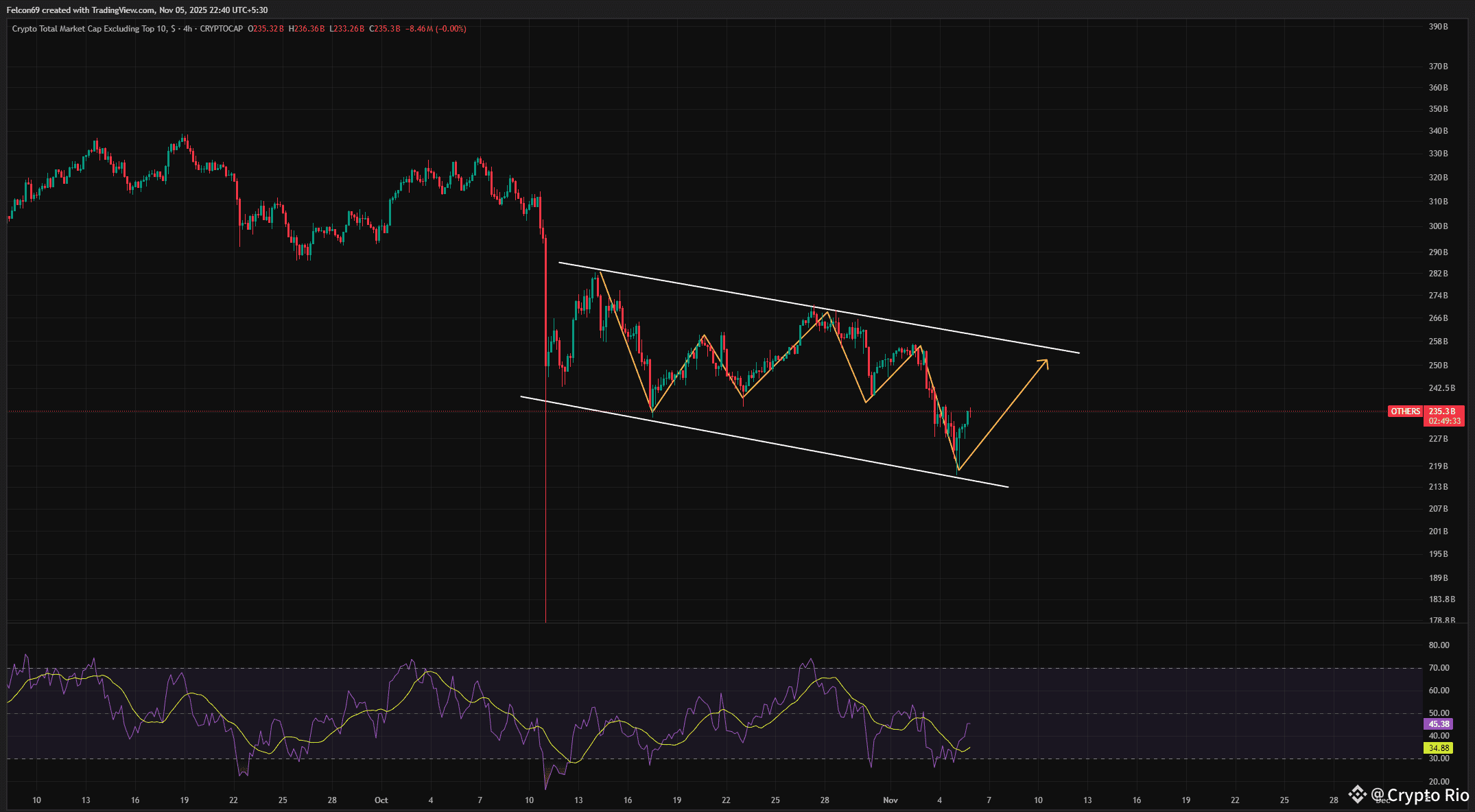This screenshot has height=812, width=1475.
Task: Click the 300 B label on price axis
Action: click(1438, 226)
